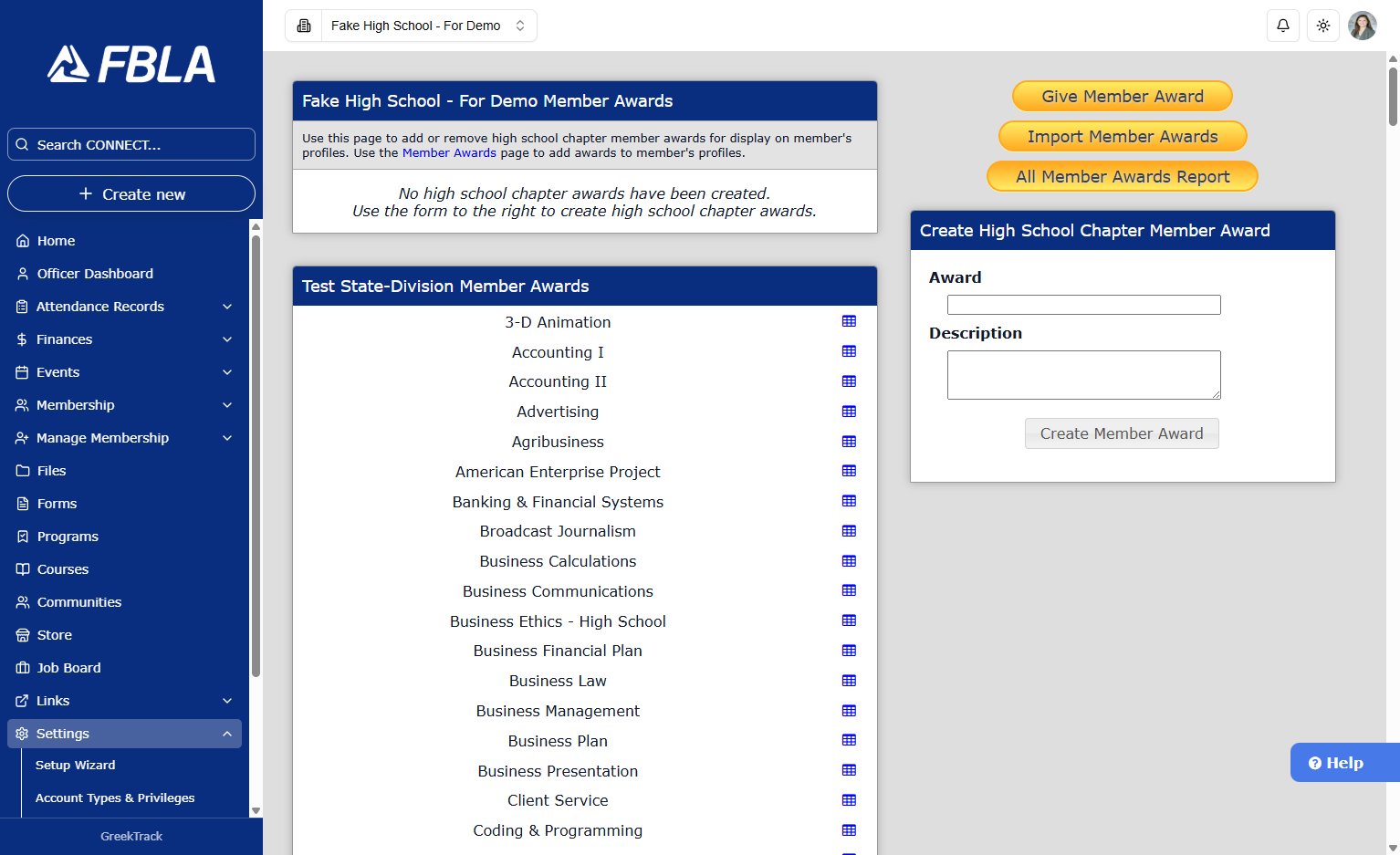Click table icon for Coding & Programming
The height and width of the screenshot is (855, 1400).
pos(849,830)
